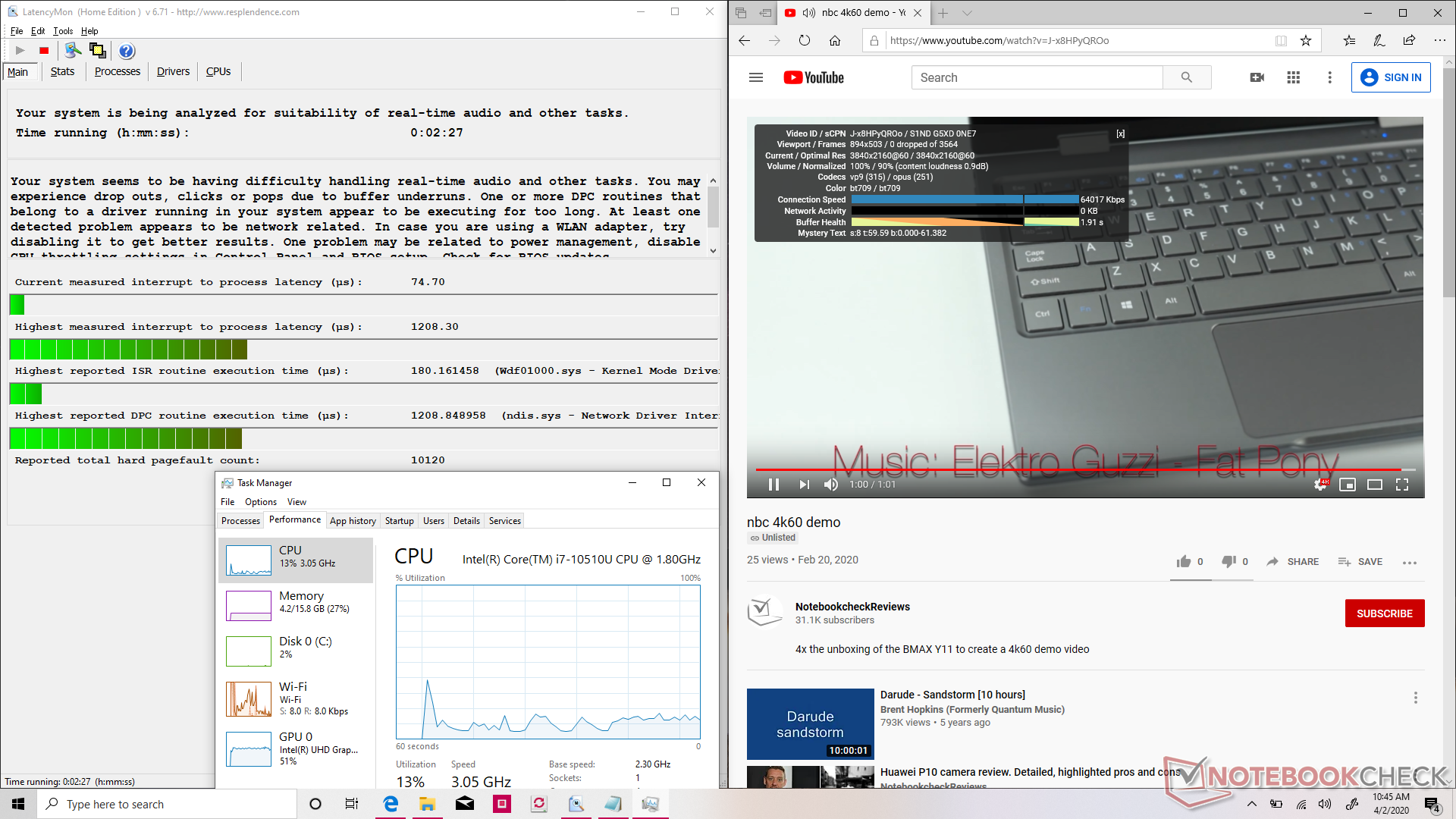
Task: Select Wi-Fi in Task Manager performance list
Action: (x=296, y=698)
